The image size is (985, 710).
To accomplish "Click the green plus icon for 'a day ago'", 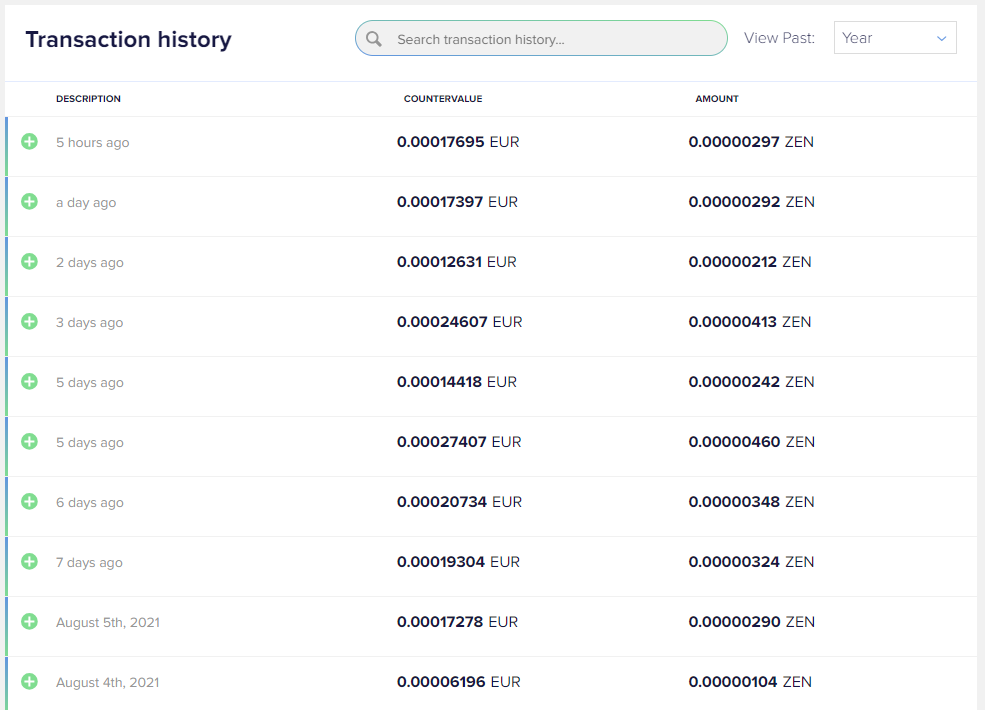I will coord(30,202).
